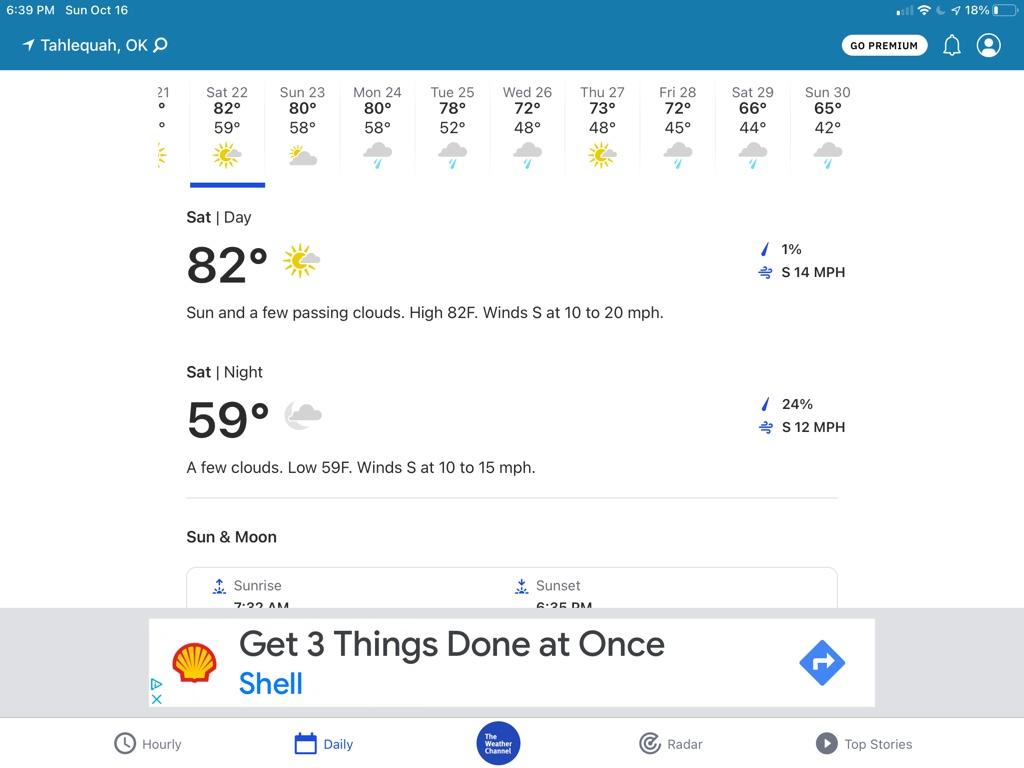Image resolution: width=1024 pixels, height=768 pixels.
Task: Tap the Tahlequah, OK location label
Action: click(94, 45)
